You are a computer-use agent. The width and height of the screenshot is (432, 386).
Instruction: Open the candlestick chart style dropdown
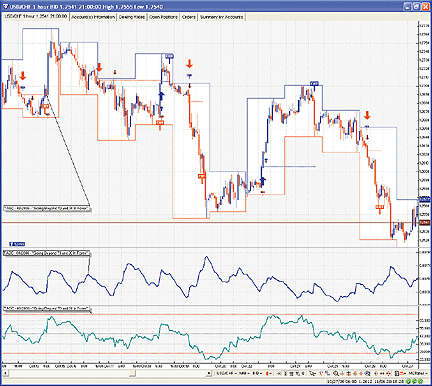(269, 373)
